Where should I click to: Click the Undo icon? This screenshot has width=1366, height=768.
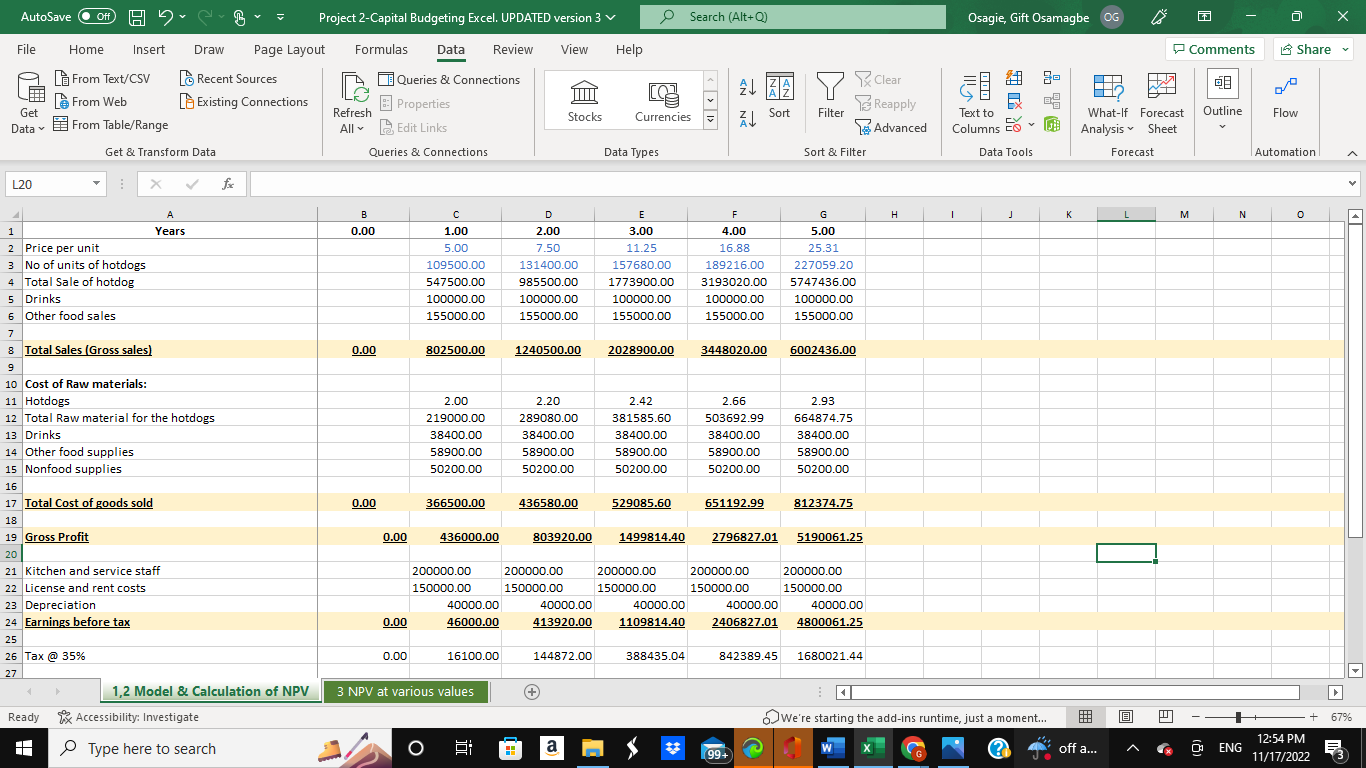(x=164, y=18)
